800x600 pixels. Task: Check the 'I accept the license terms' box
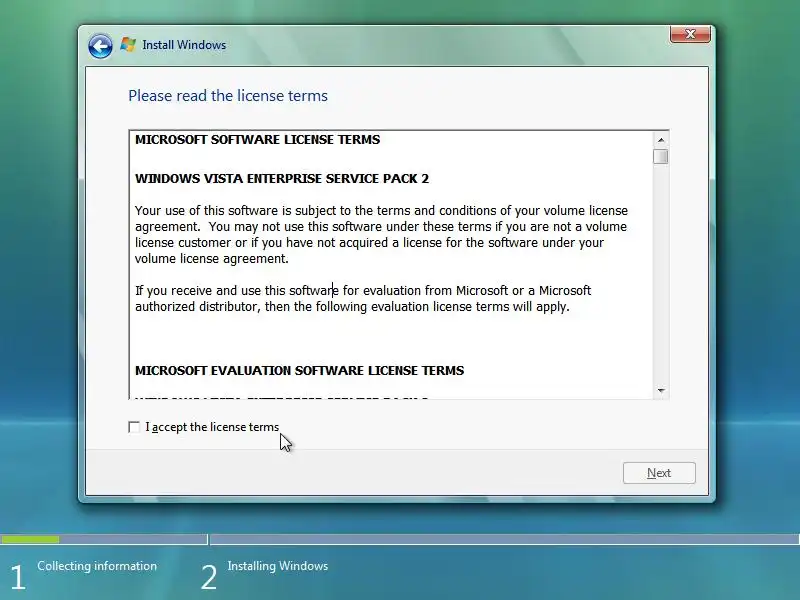click(134, 427)
